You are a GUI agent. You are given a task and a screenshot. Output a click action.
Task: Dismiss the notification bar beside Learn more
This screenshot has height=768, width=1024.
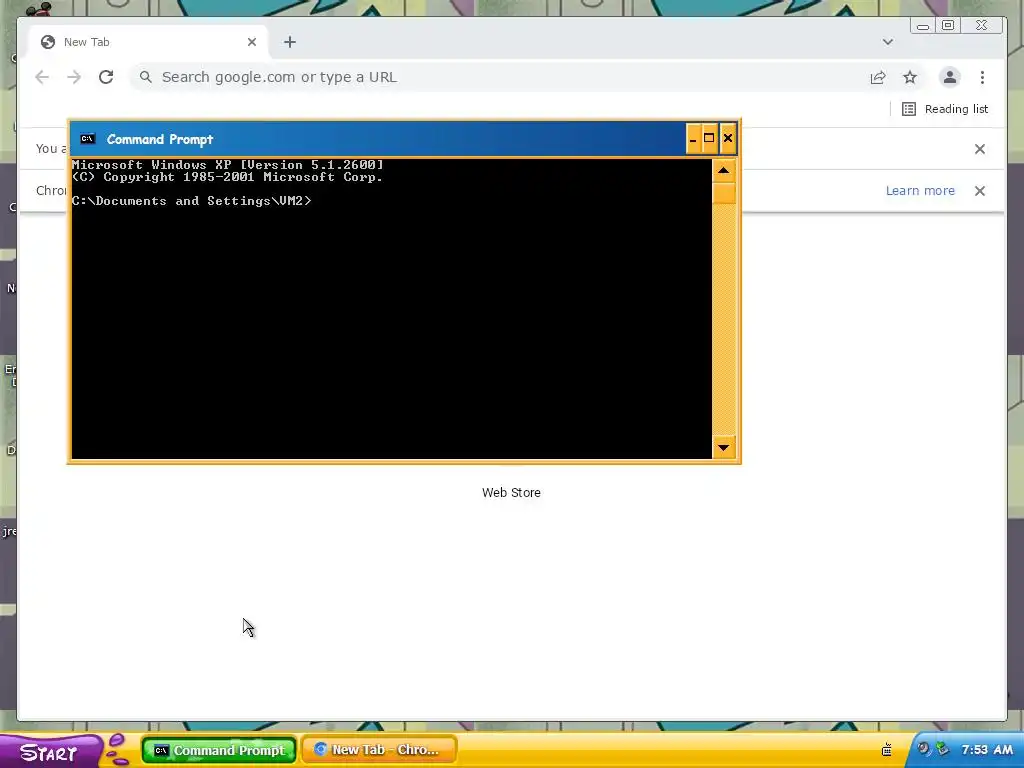(x=980, y=191)
